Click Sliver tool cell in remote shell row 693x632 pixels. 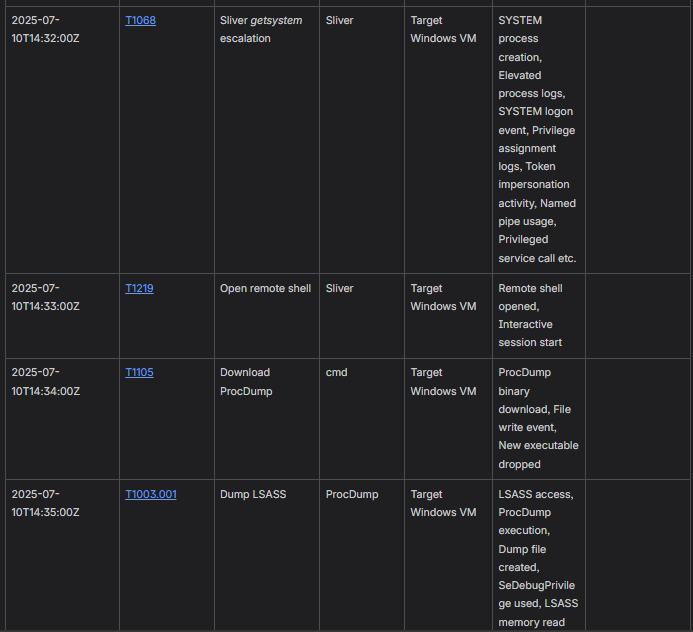(340, 288)
